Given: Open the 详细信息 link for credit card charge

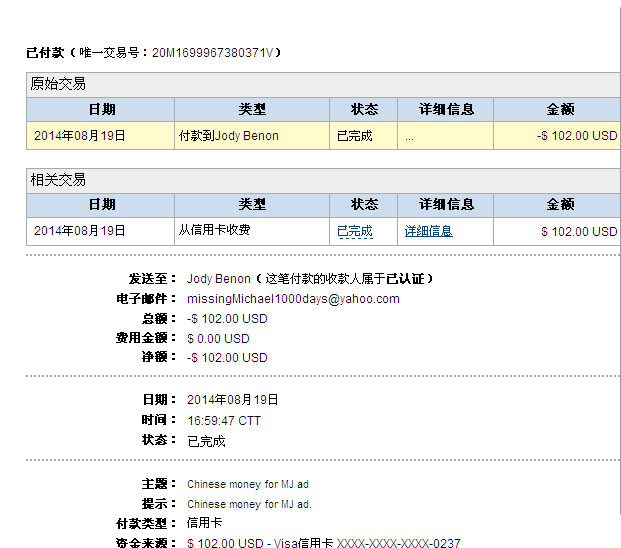Looking at the screenshot, I should (x=428, y=231).
